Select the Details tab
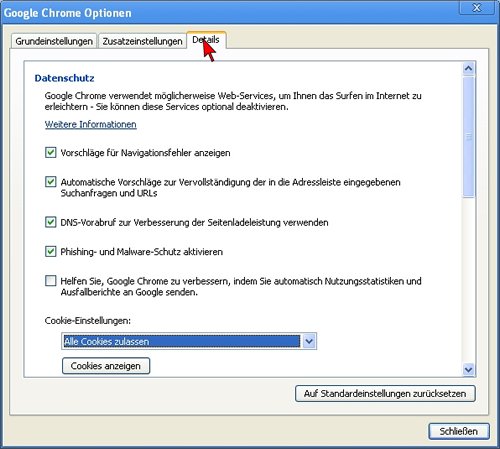This screenshot has width=500, height=449. point(206,40)
